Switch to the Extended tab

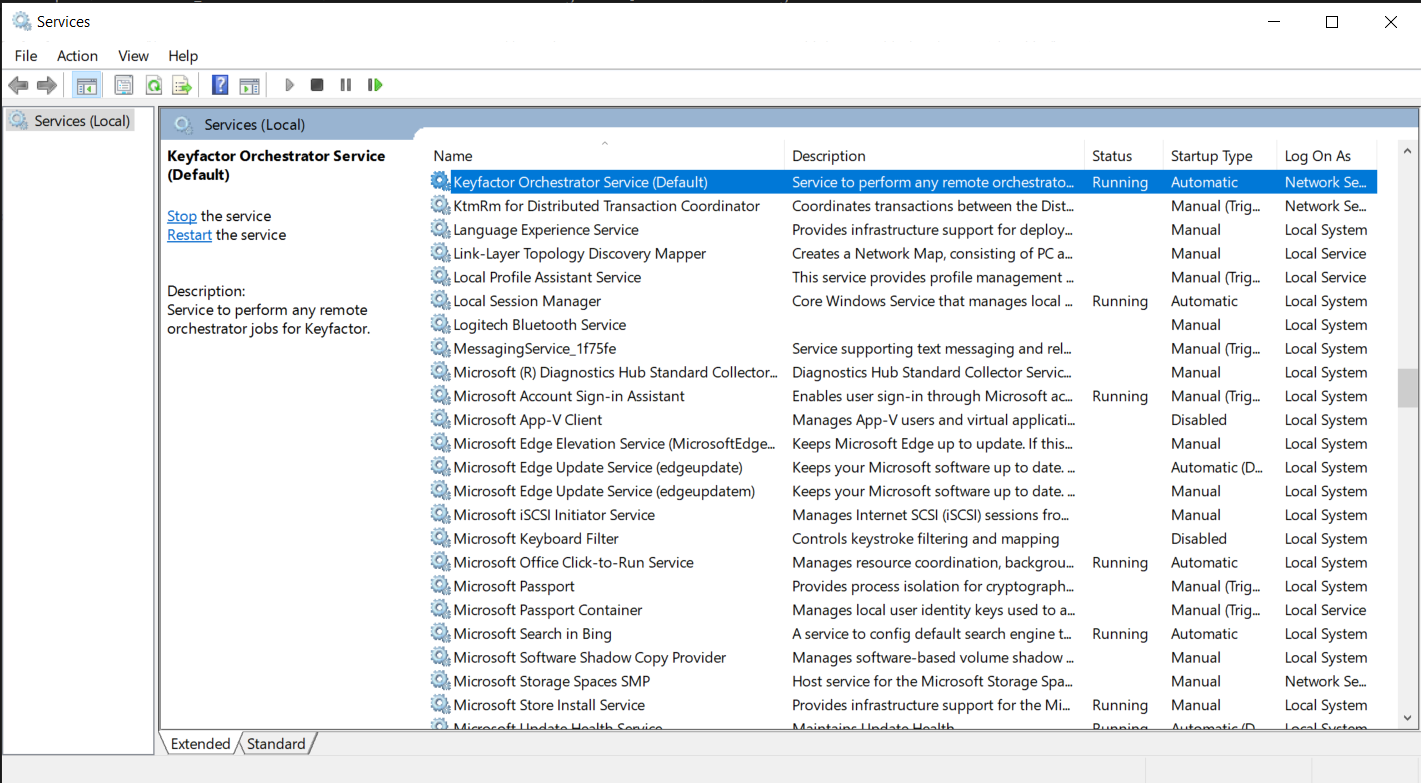[200, 744]
